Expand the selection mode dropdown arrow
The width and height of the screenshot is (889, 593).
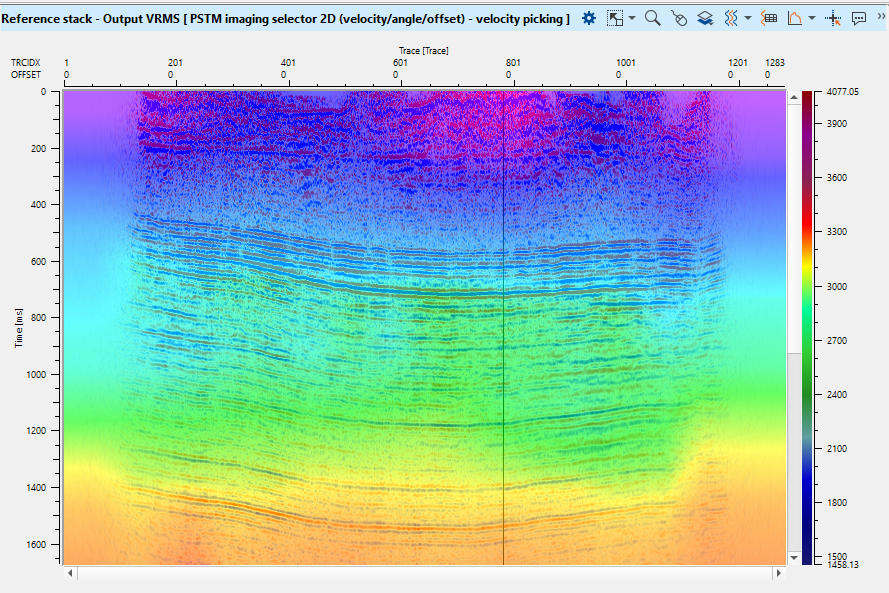[x=633, y=18]
